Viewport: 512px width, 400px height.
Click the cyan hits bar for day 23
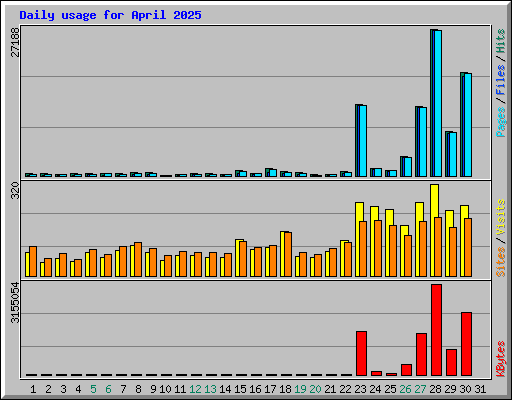[363, 141]
